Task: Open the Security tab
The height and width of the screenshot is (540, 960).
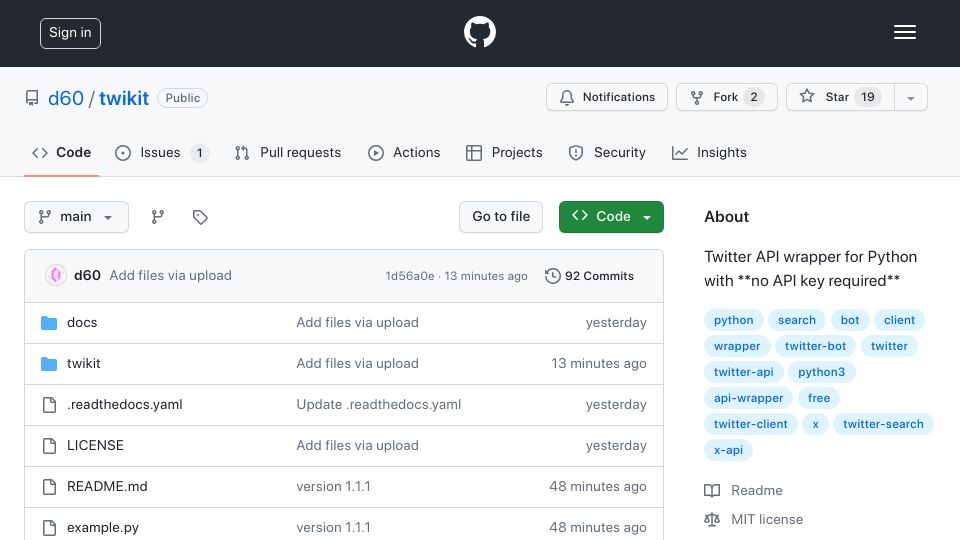Action: click(x=607, y=152)
